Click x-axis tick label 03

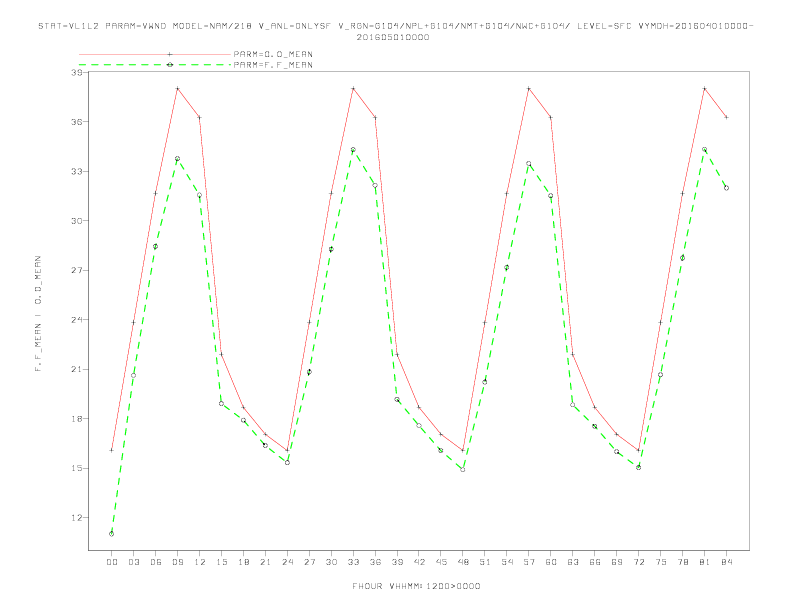(133, 562)
